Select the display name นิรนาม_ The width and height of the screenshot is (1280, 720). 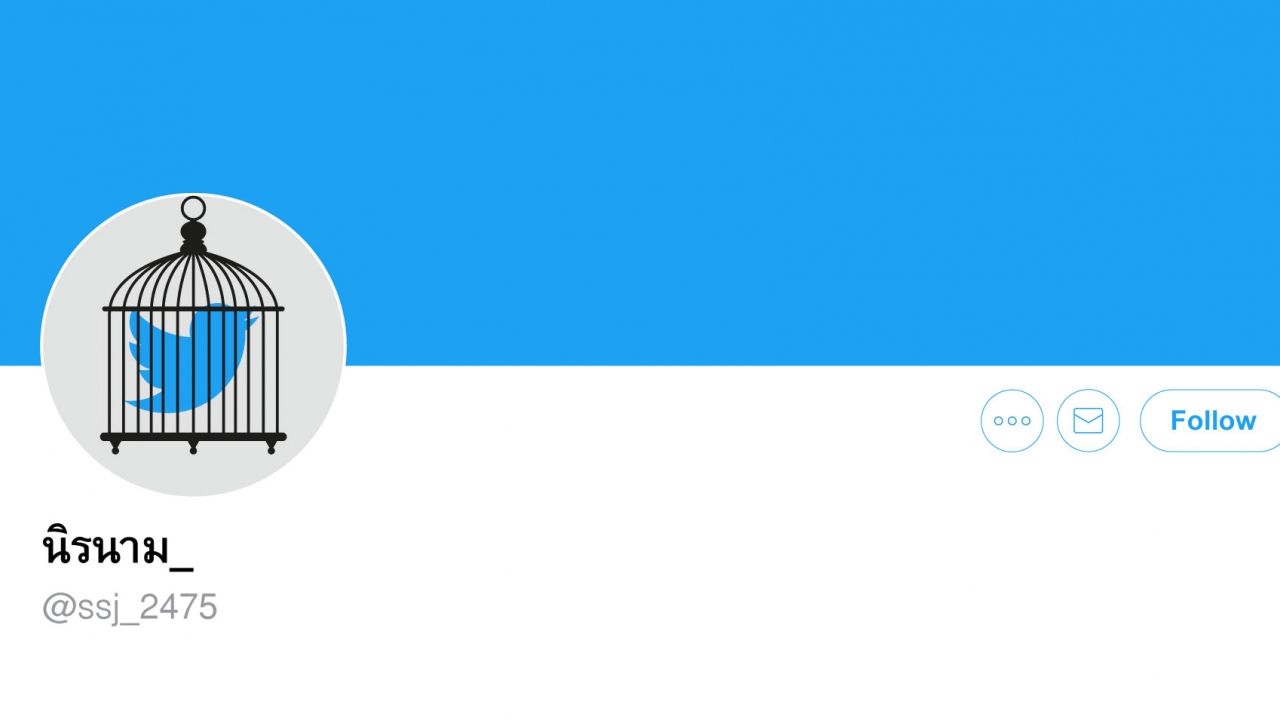(118, 549)
